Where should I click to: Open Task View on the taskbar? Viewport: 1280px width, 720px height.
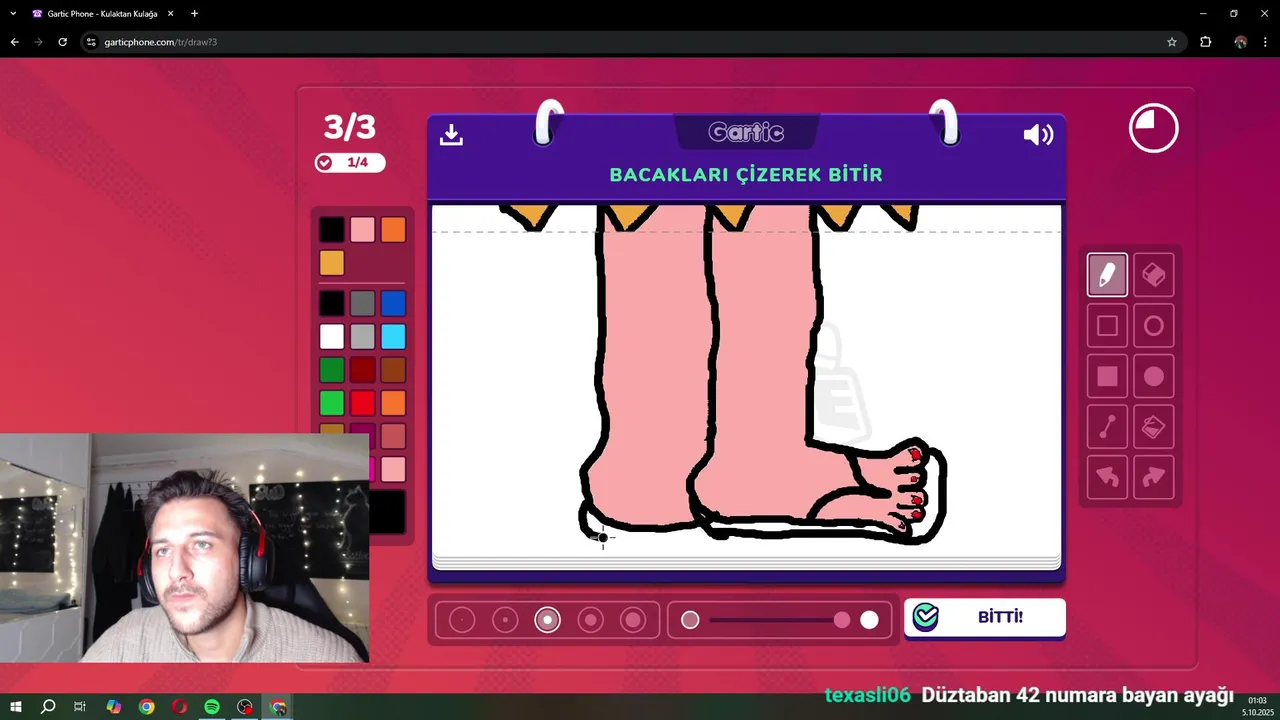(x=80, y=707)
